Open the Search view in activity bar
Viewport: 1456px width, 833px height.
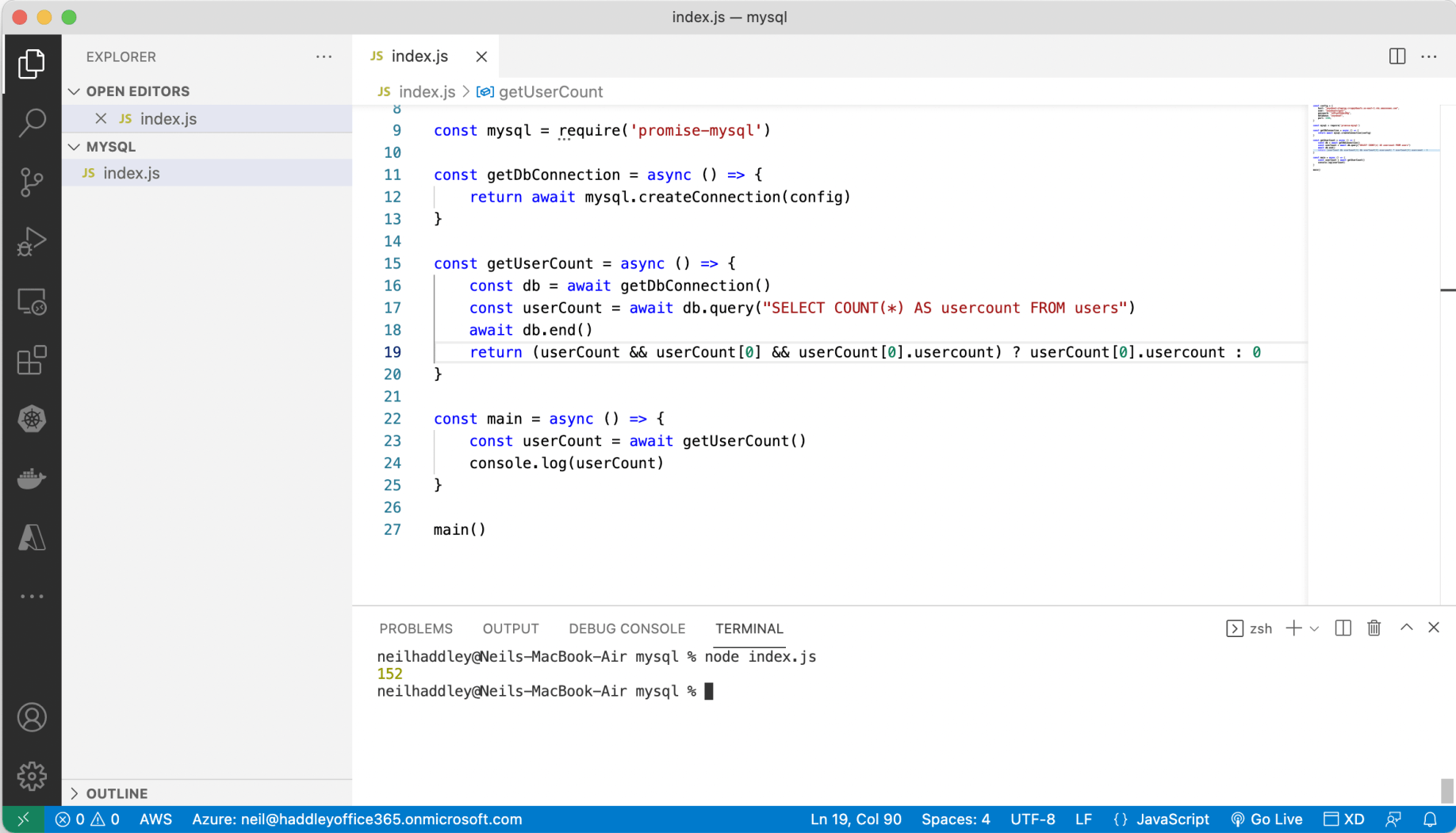tap(32, 123)
